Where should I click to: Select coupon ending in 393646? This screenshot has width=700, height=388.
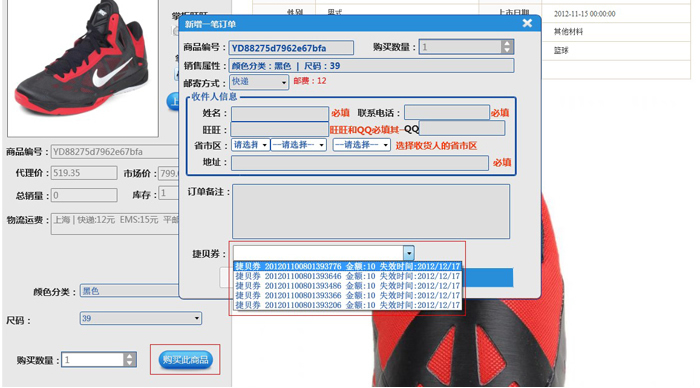point(347,276)
